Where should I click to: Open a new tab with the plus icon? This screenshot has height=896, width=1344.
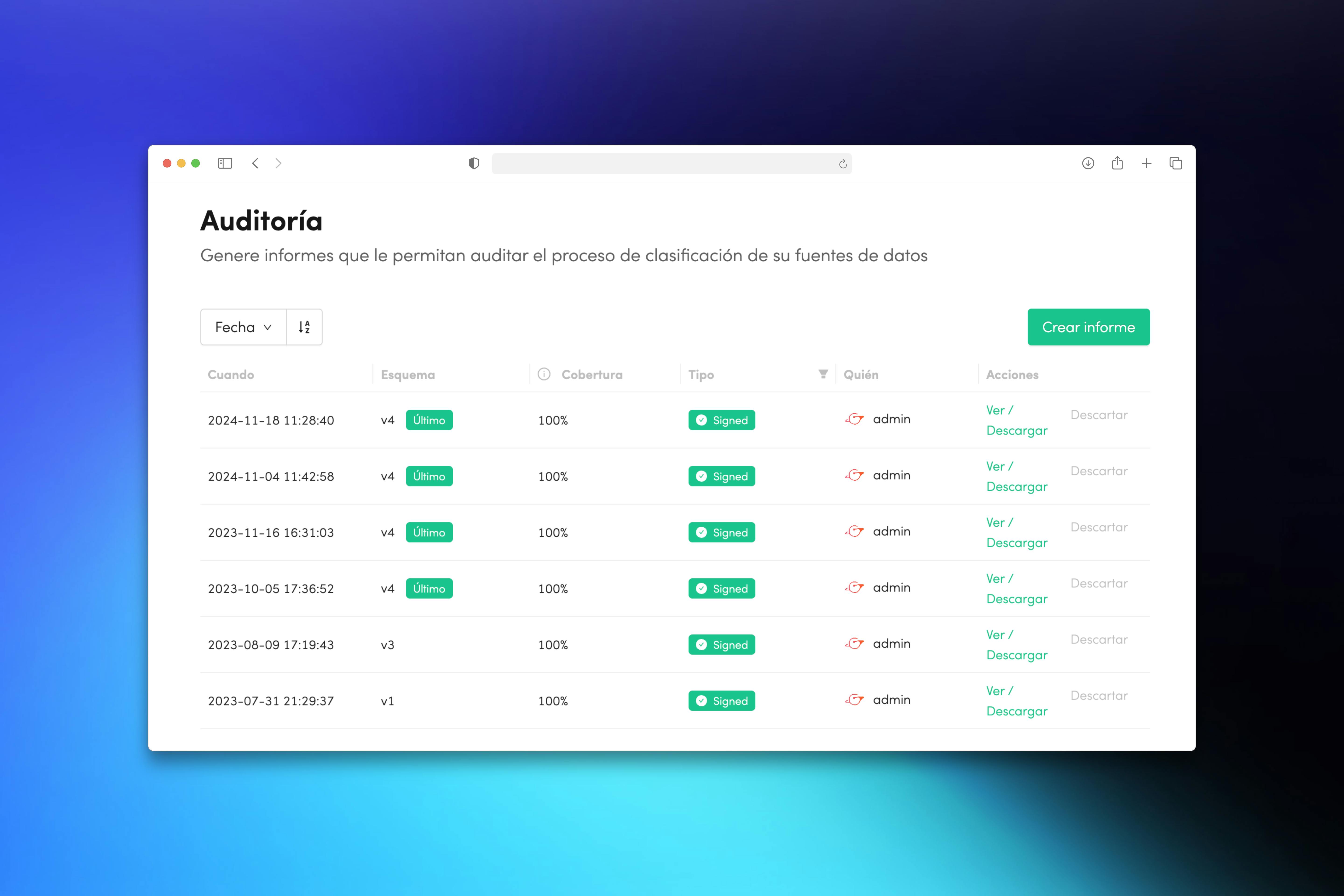[x=1146, y=163]
